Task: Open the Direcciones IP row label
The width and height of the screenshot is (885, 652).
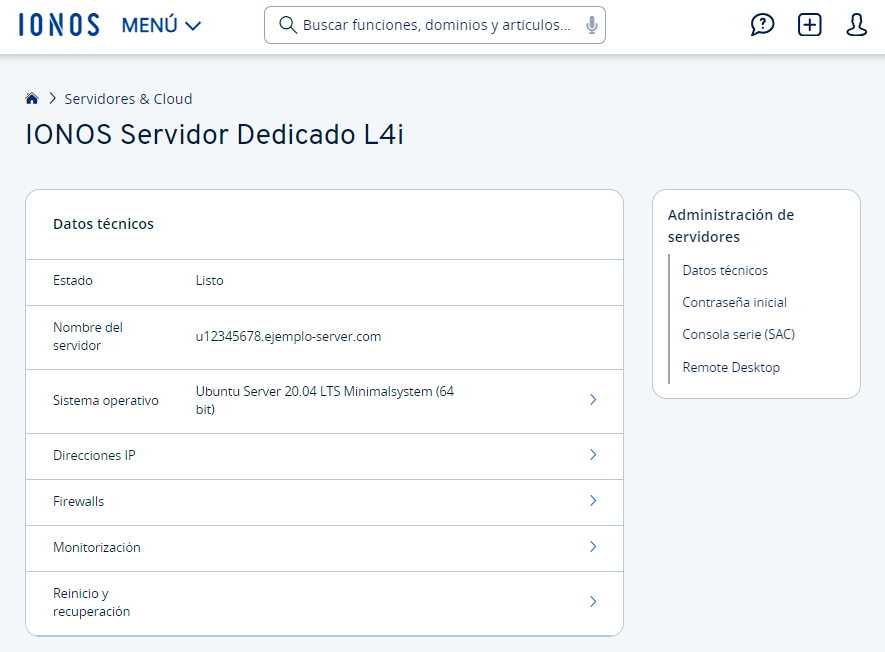Action: pos(94,455)
